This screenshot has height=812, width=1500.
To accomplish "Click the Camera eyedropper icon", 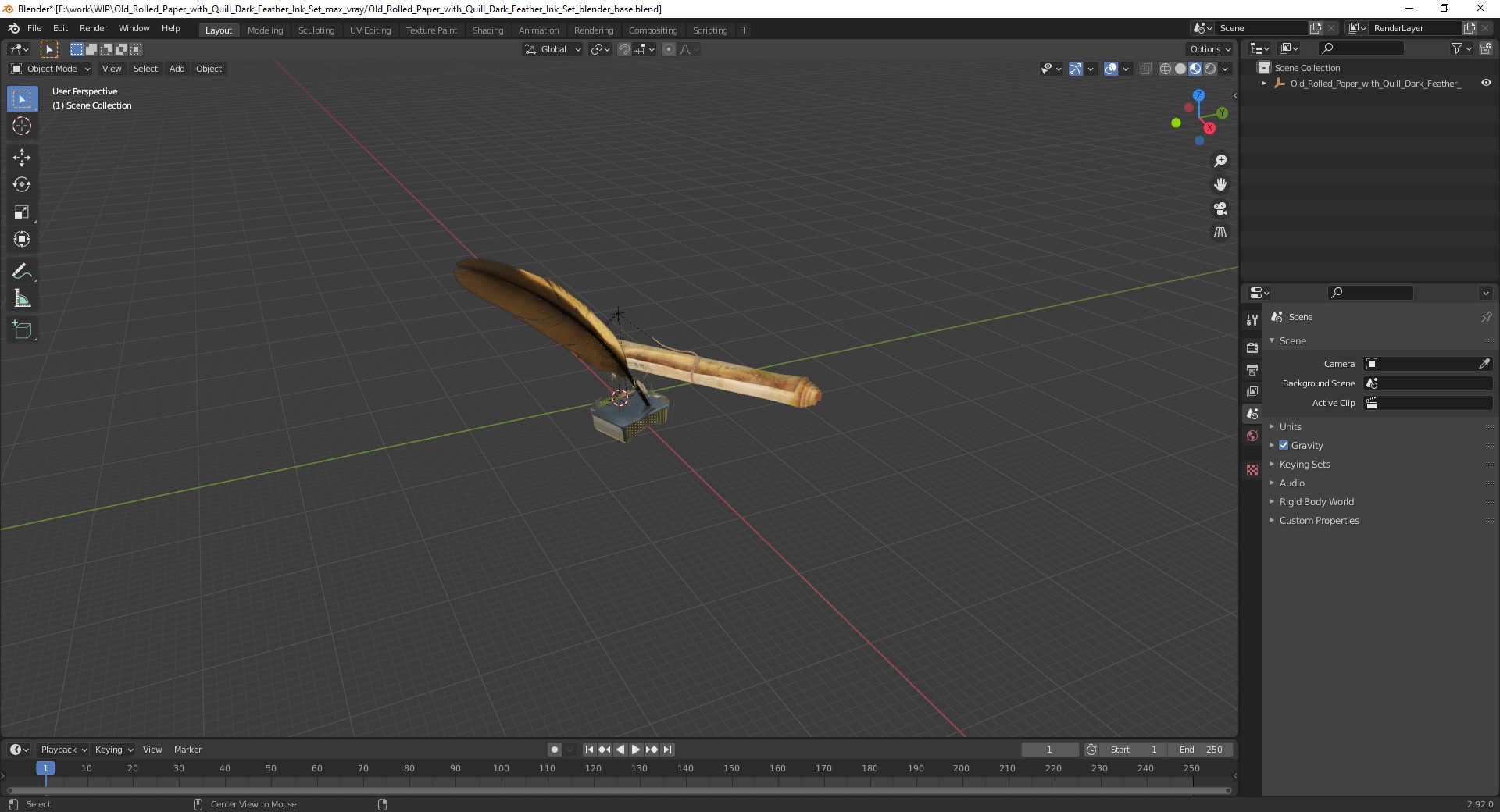I will 1484,364.
